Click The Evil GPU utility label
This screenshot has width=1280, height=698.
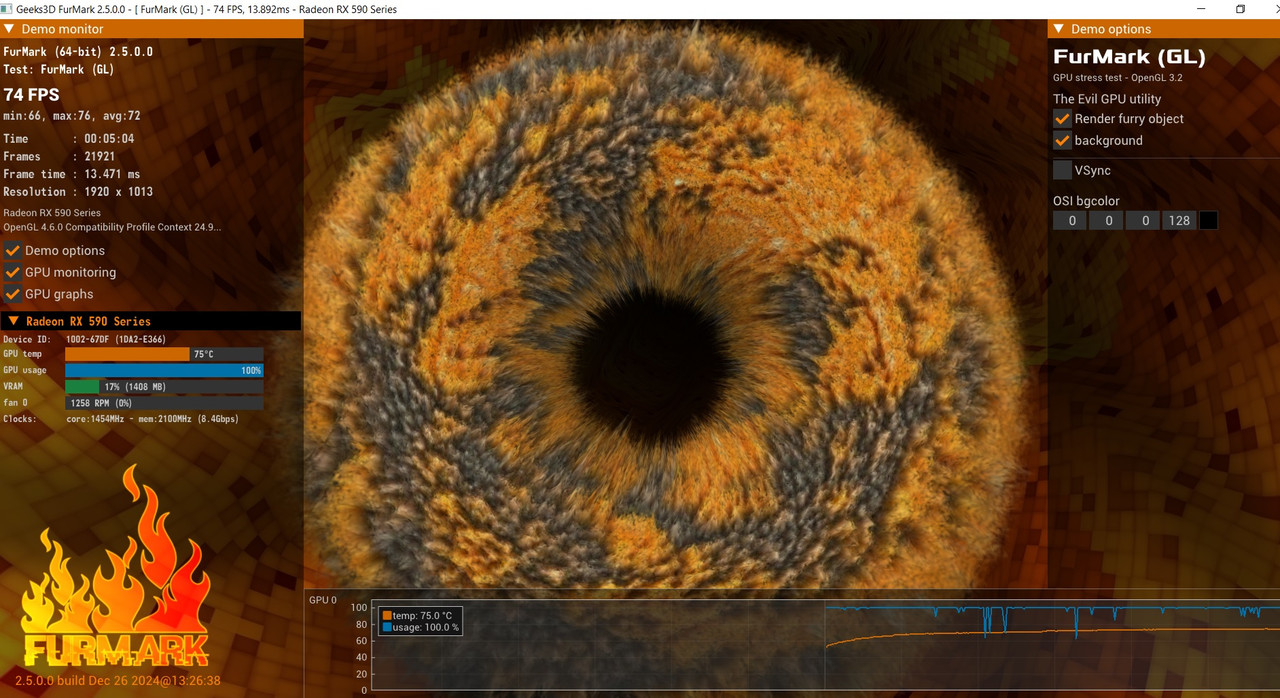[x=1107, y=99]
